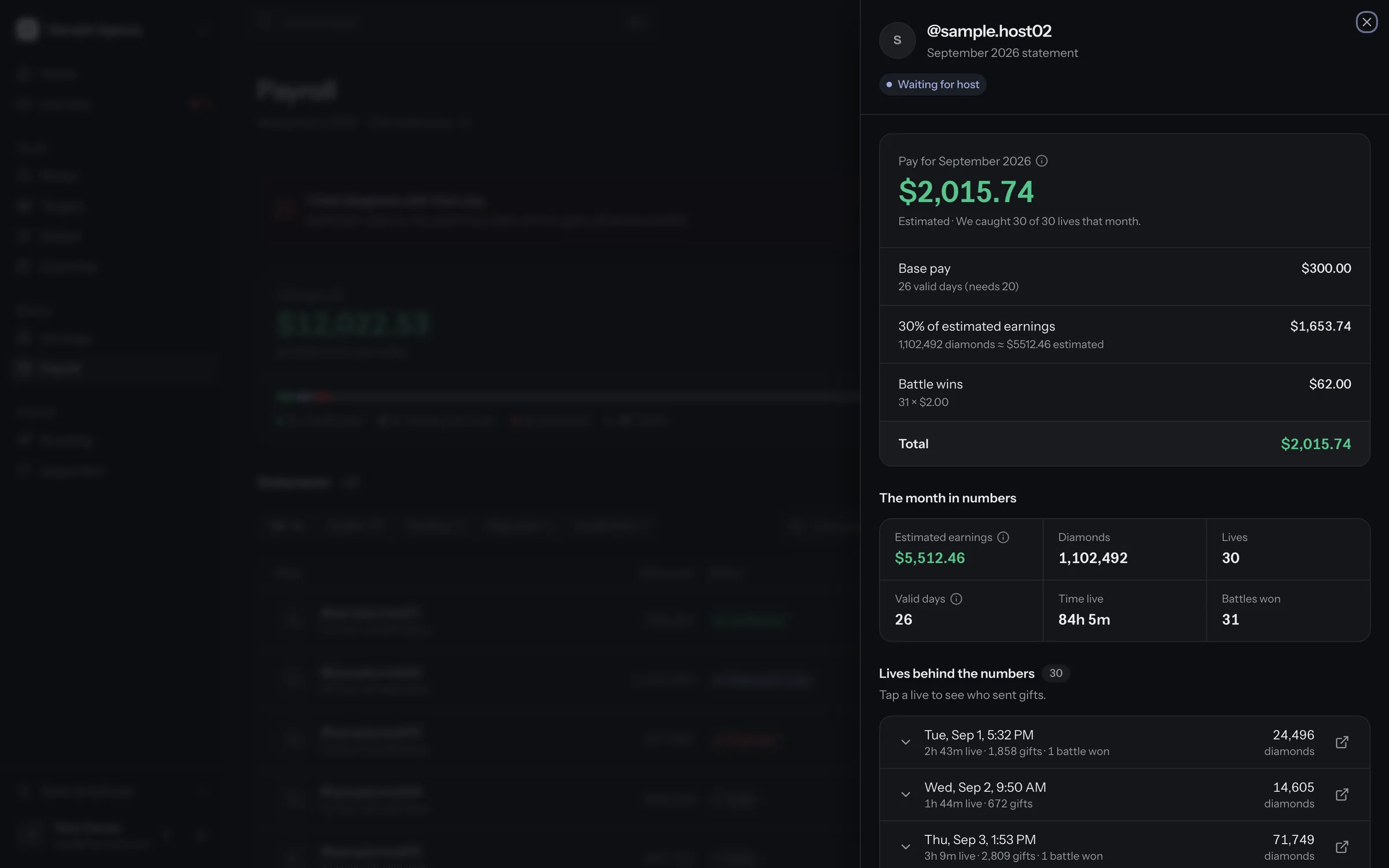Image resolution: width=1389 pixels, height=868 pixels.
Task: Open Thu, Sep 3 live external link
Action: (1342, 847)
